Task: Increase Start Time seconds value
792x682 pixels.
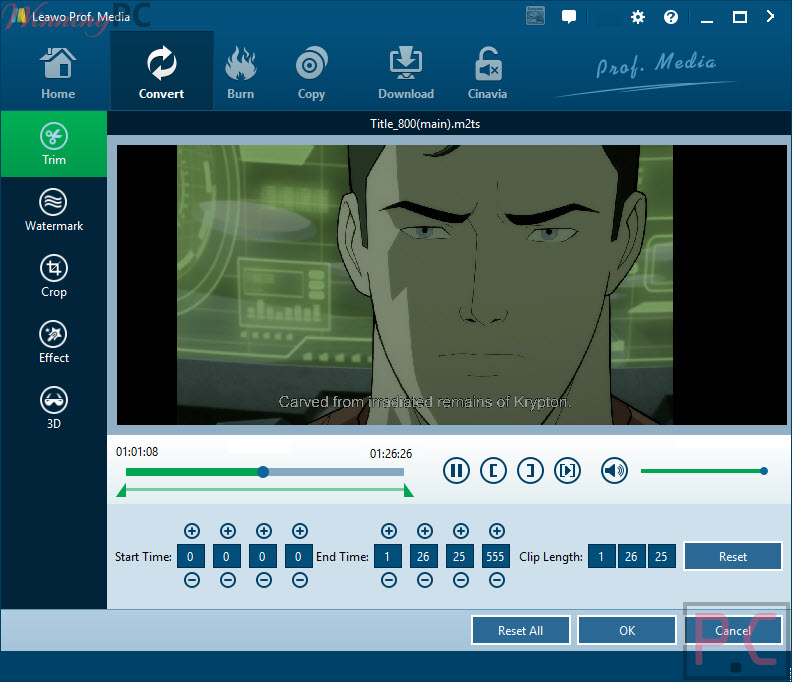Action: [x=264, y=531]
